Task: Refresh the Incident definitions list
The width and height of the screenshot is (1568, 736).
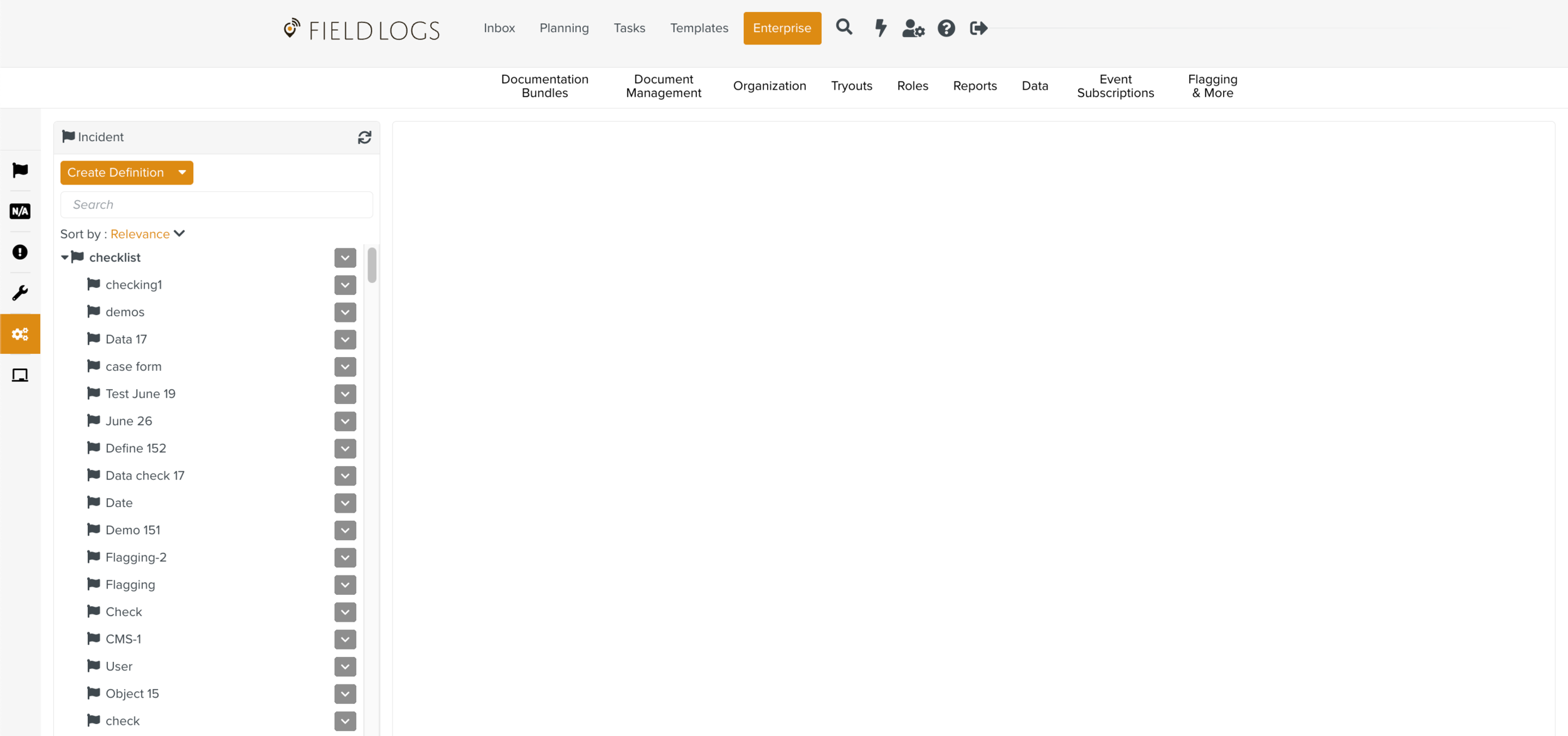Action: [364, 137]
